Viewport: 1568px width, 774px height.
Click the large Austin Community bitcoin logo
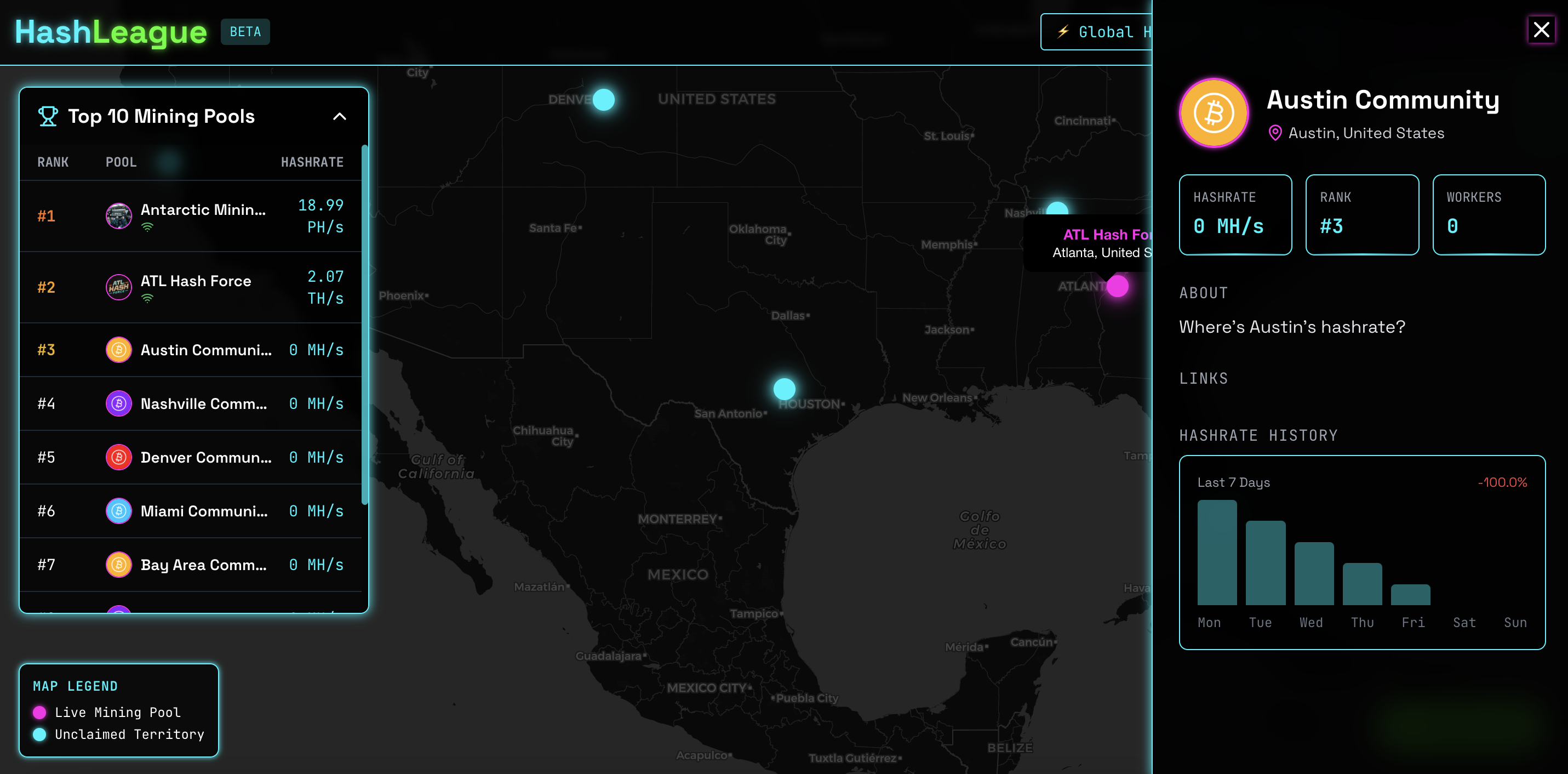point(1214,113)
